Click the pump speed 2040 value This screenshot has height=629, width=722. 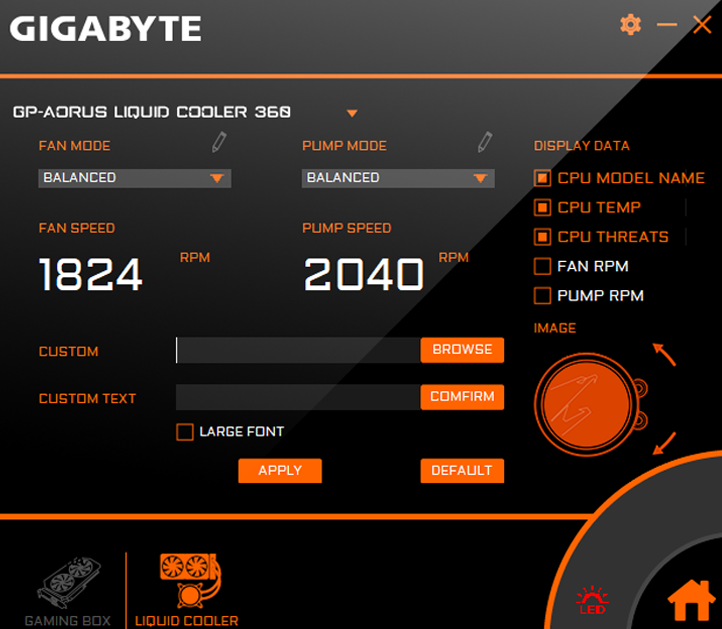(x=364, y=274)
